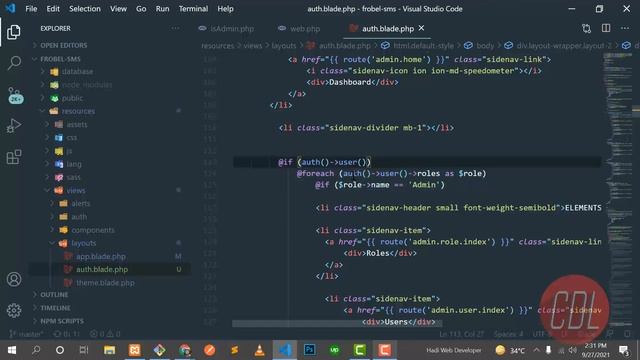Image resolution: width=640 pixels, height=360 pixels.
Task: Open the Search view in activity bar
Action: (x=14, y=63)
